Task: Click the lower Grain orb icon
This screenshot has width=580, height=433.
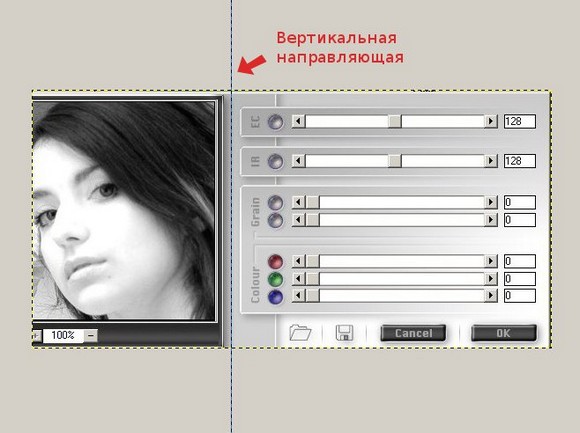Action: pyautogui.click(x=275, y=220)
